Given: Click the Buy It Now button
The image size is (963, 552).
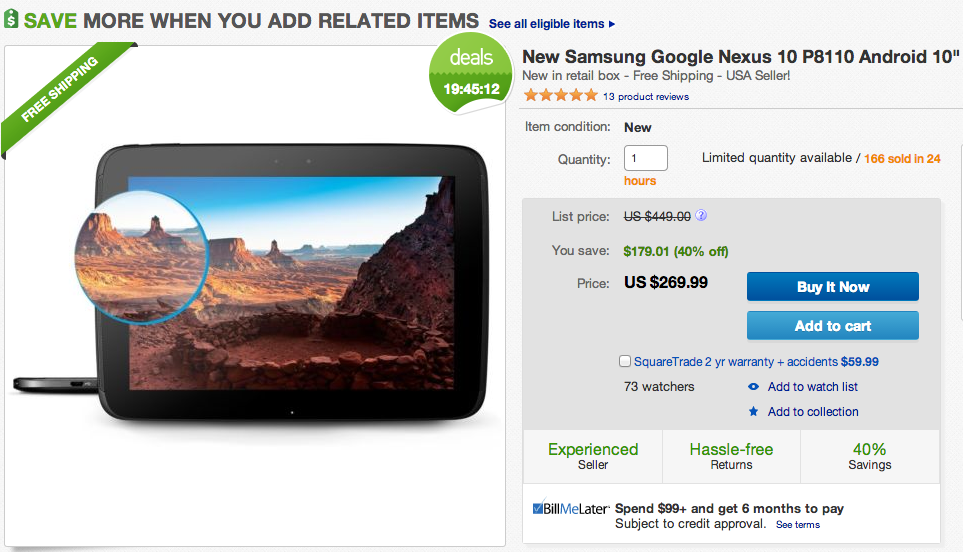Looking at the screenshot, I should click(x=832, y=287).
